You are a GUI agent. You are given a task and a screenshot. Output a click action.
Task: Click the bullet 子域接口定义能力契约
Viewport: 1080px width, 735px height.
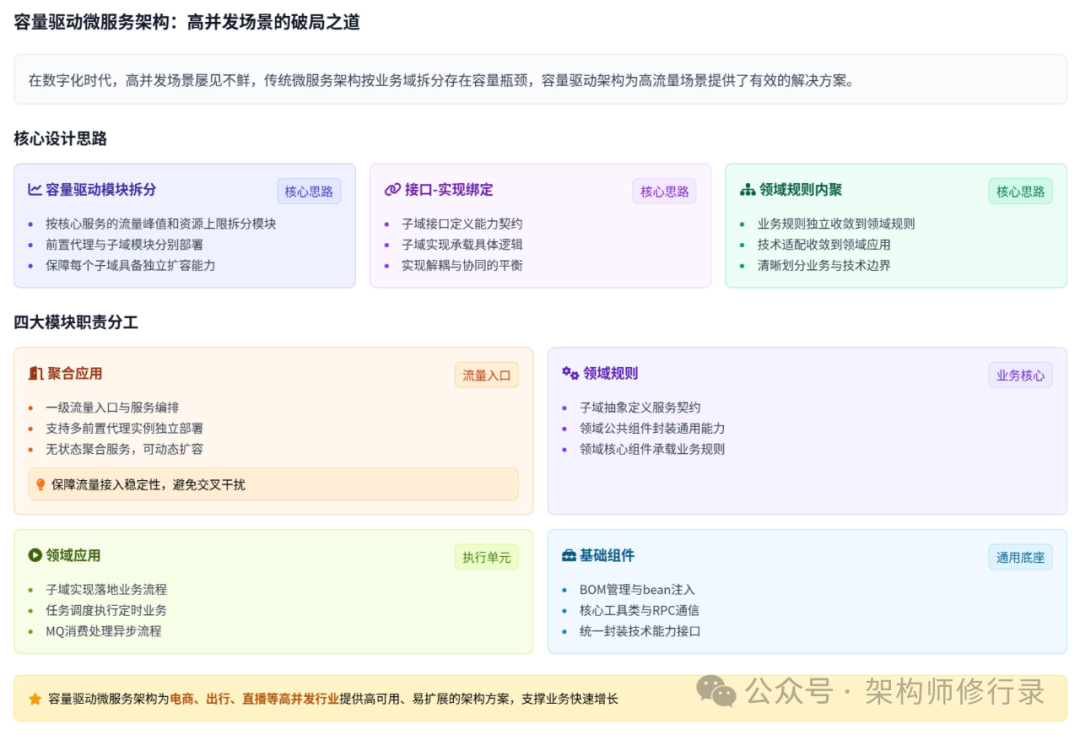point(461,224)
